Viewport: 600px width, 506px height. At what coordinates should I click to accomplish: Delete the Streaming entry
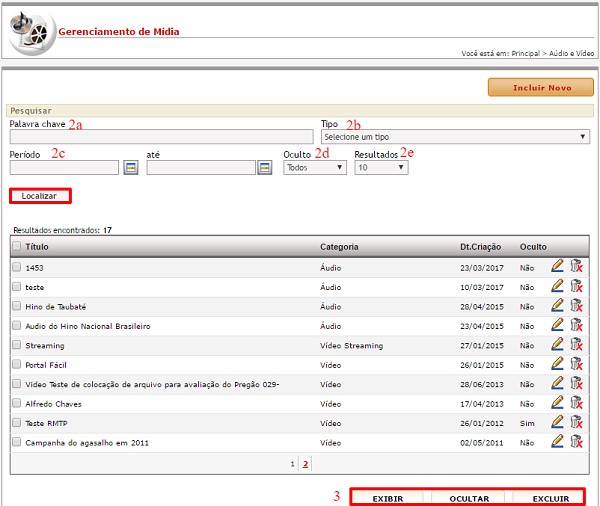tap(576, 344)
